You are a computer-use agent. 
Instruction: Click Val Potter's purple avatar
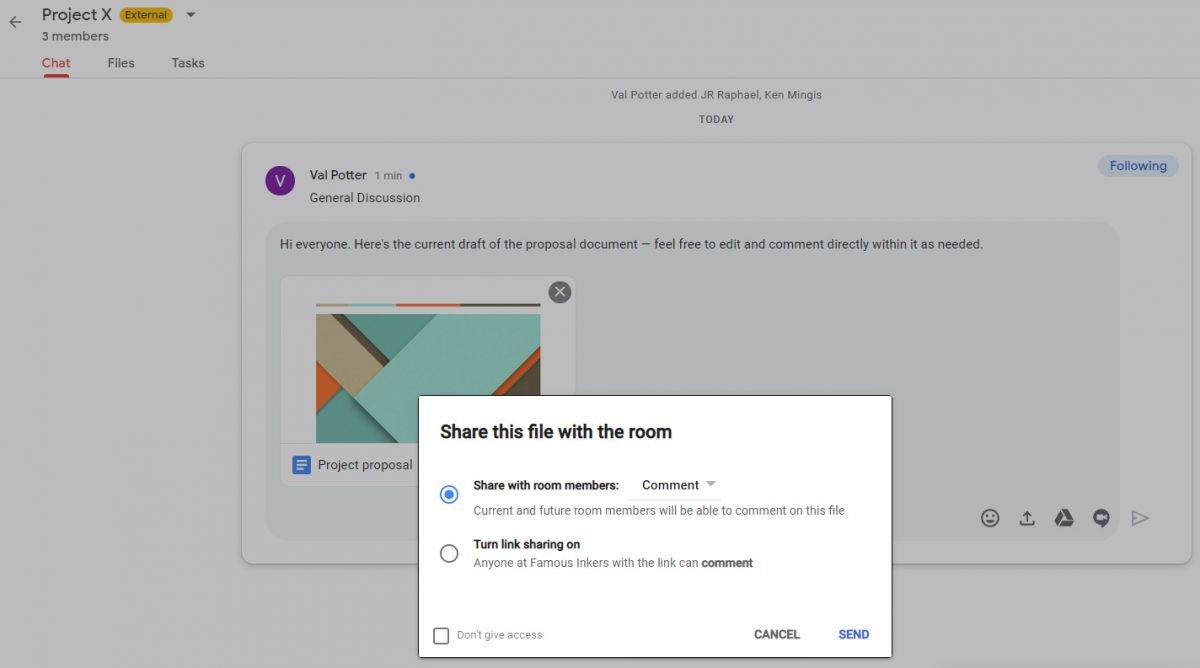click(x=280, y=181)
